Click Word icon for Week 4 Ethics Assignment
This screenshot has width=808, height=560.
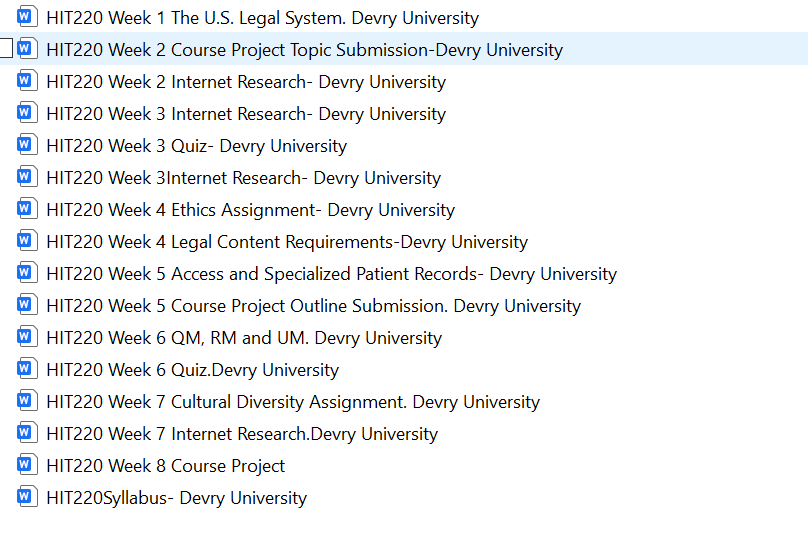click(x=27, y=209)
